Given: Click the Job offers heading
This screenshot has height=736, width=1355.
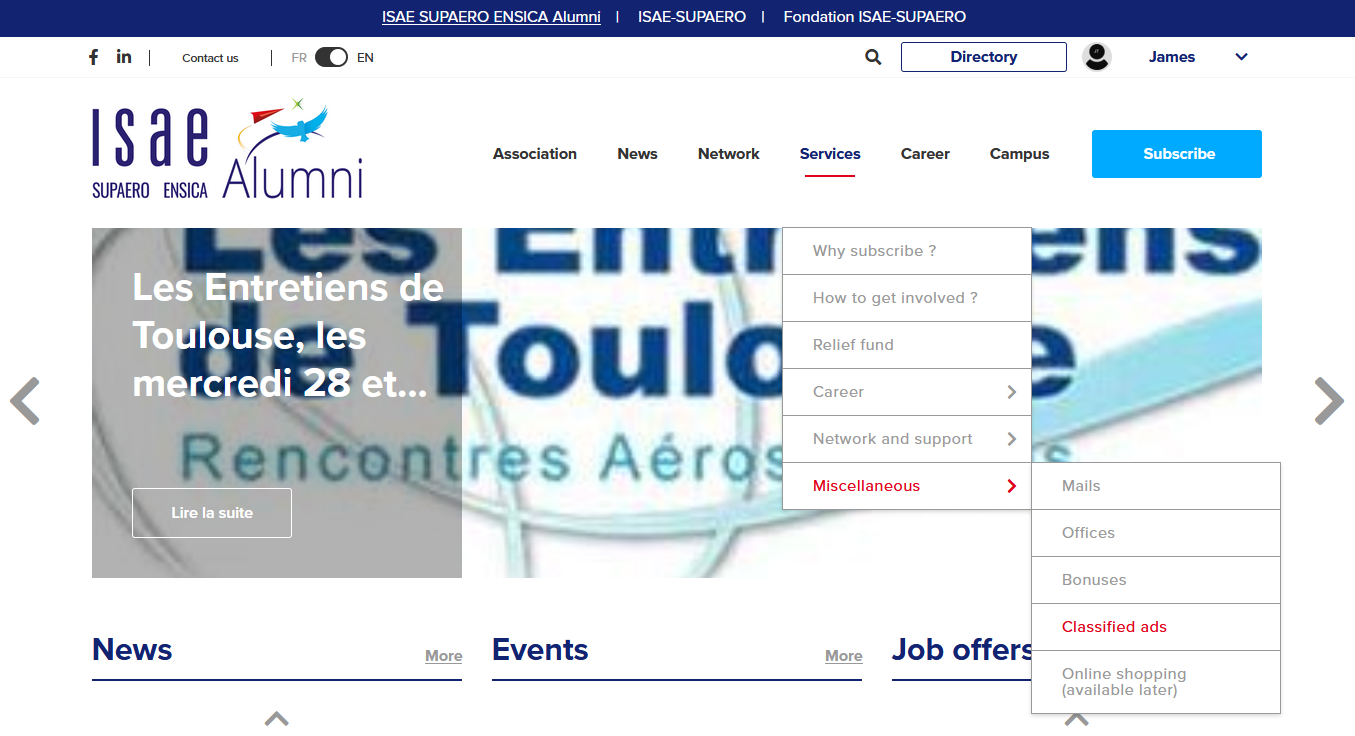Looking at the screenshot, I should tap(962, 650).
